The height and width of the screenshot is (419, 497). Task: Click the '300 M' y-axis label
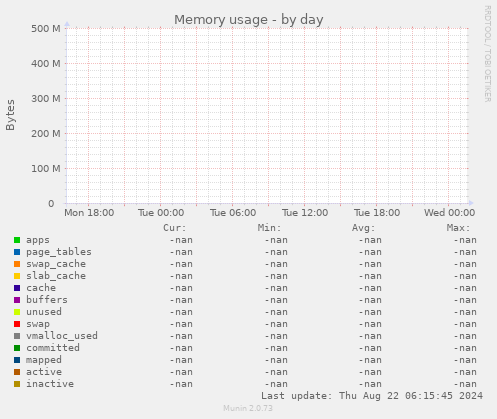click(x=46, y=99)
